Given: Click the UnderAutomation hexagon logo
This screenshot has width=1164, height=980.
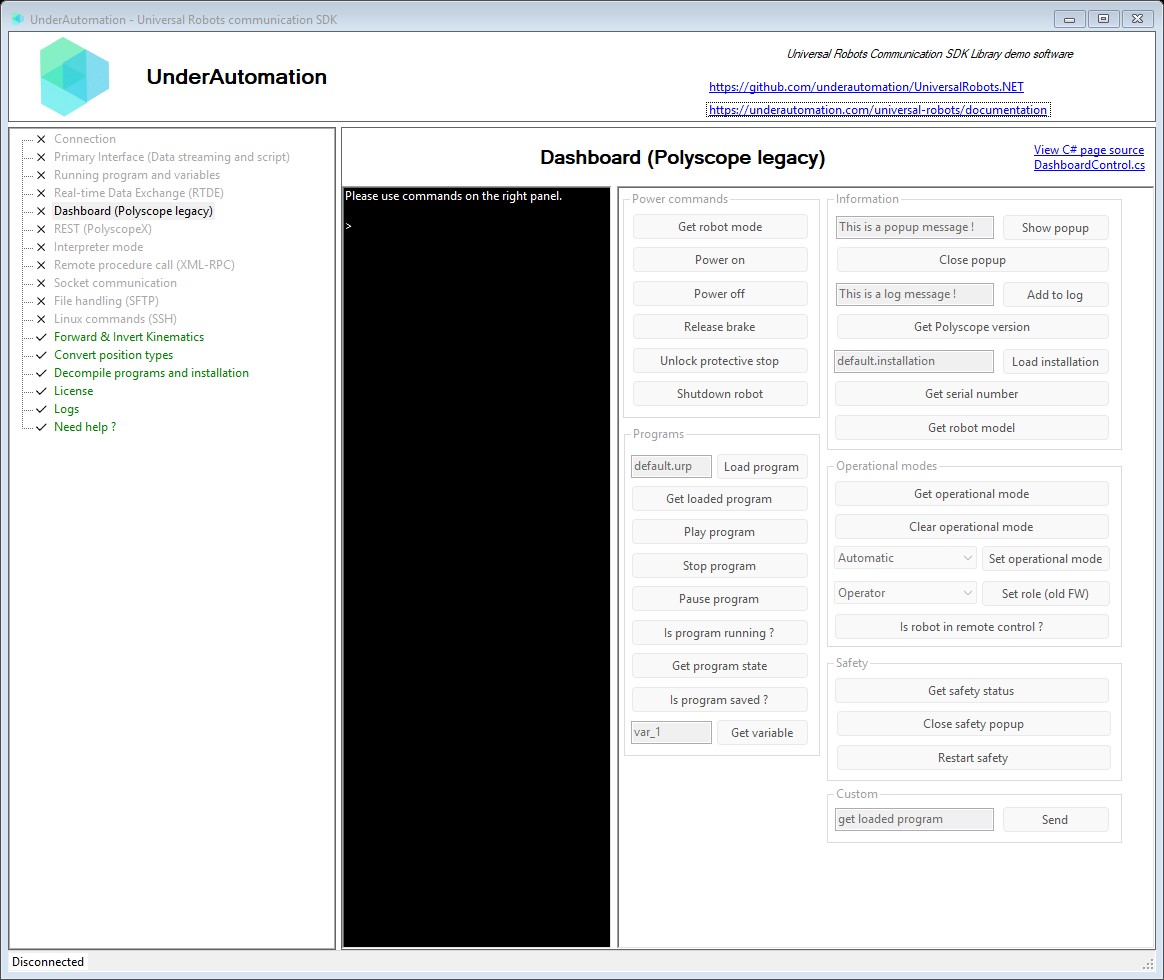Looking at the screenshot, I should [x=74, y=76].
